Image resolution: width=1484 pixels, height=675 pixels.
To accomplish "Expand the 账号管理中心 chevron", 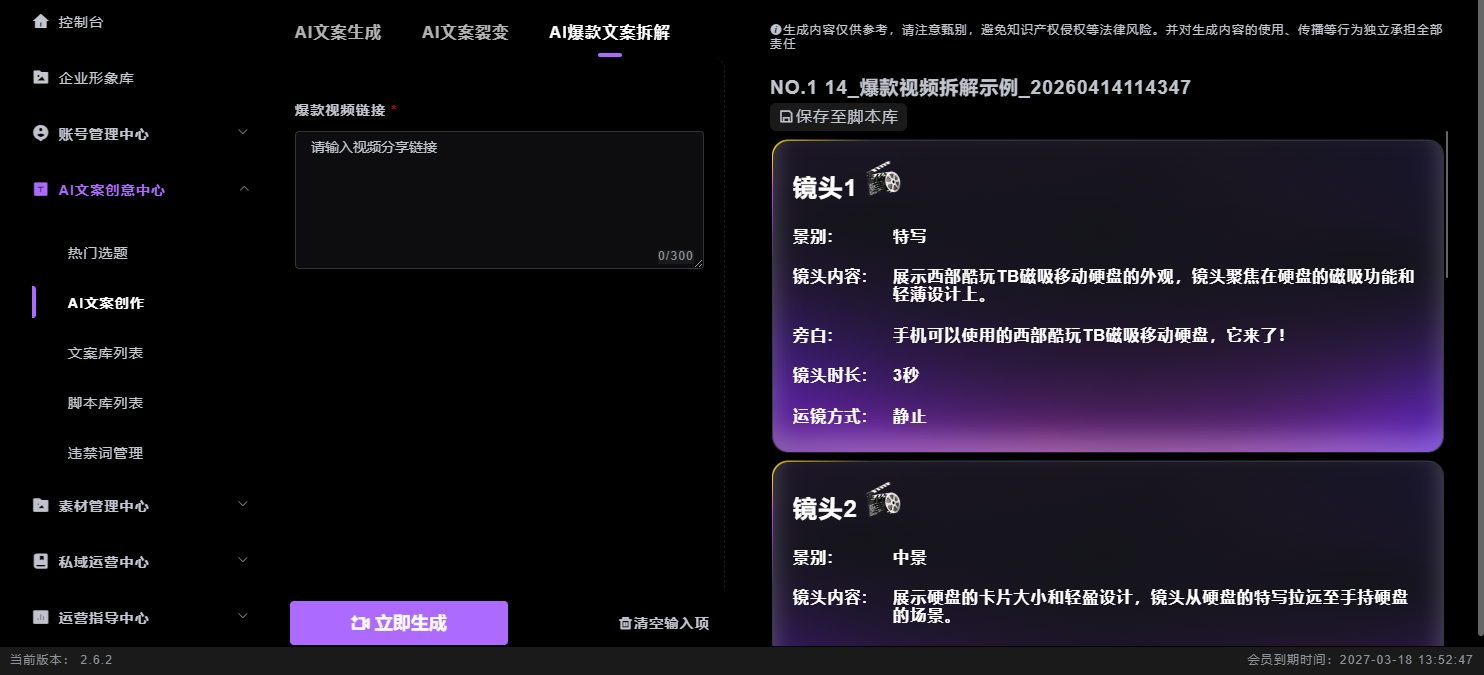I will [243, 132].
